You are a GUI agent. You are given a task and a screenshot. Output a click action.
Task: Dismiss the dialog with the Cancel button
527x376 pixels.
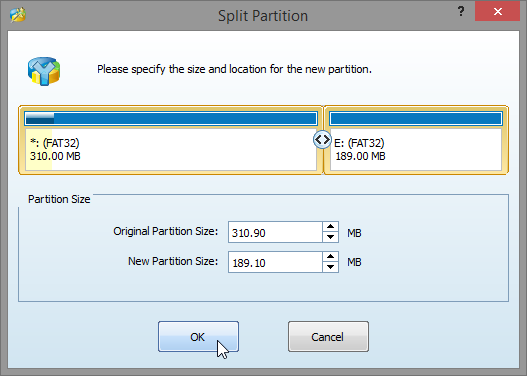coord(328,337)
